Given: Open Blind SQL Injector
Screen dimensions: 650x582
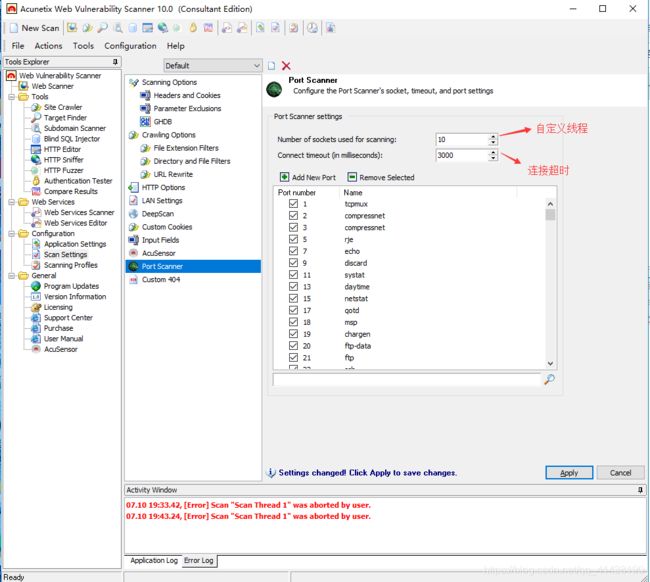Looking at the screenshot, I should point(72,139).
